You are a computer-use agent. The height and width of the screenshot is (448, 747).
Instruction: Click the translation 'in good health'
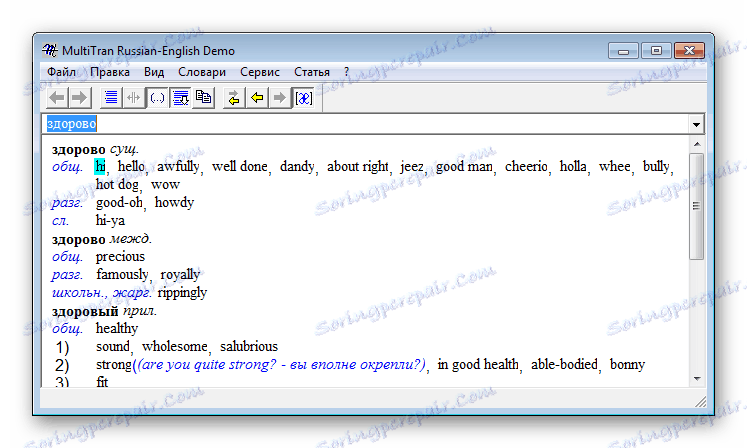pos(478,365)
